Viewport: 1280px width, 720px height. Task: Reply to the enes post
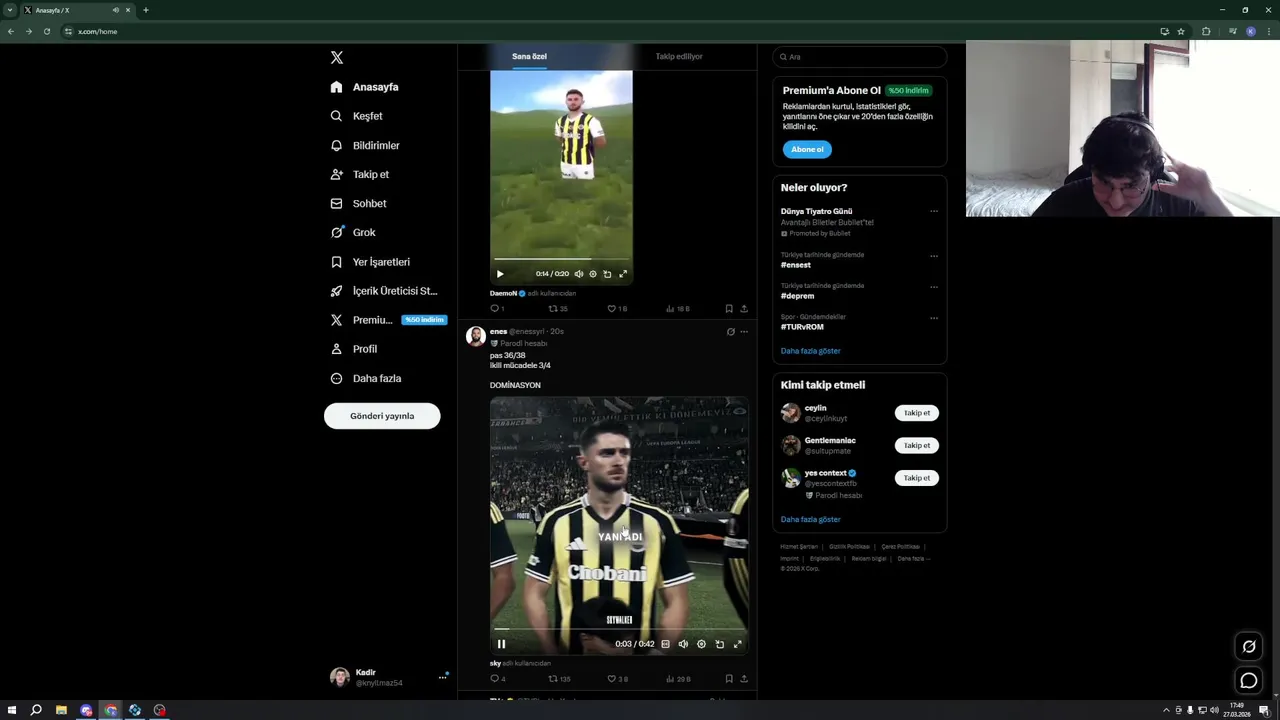tap(497, 679)
